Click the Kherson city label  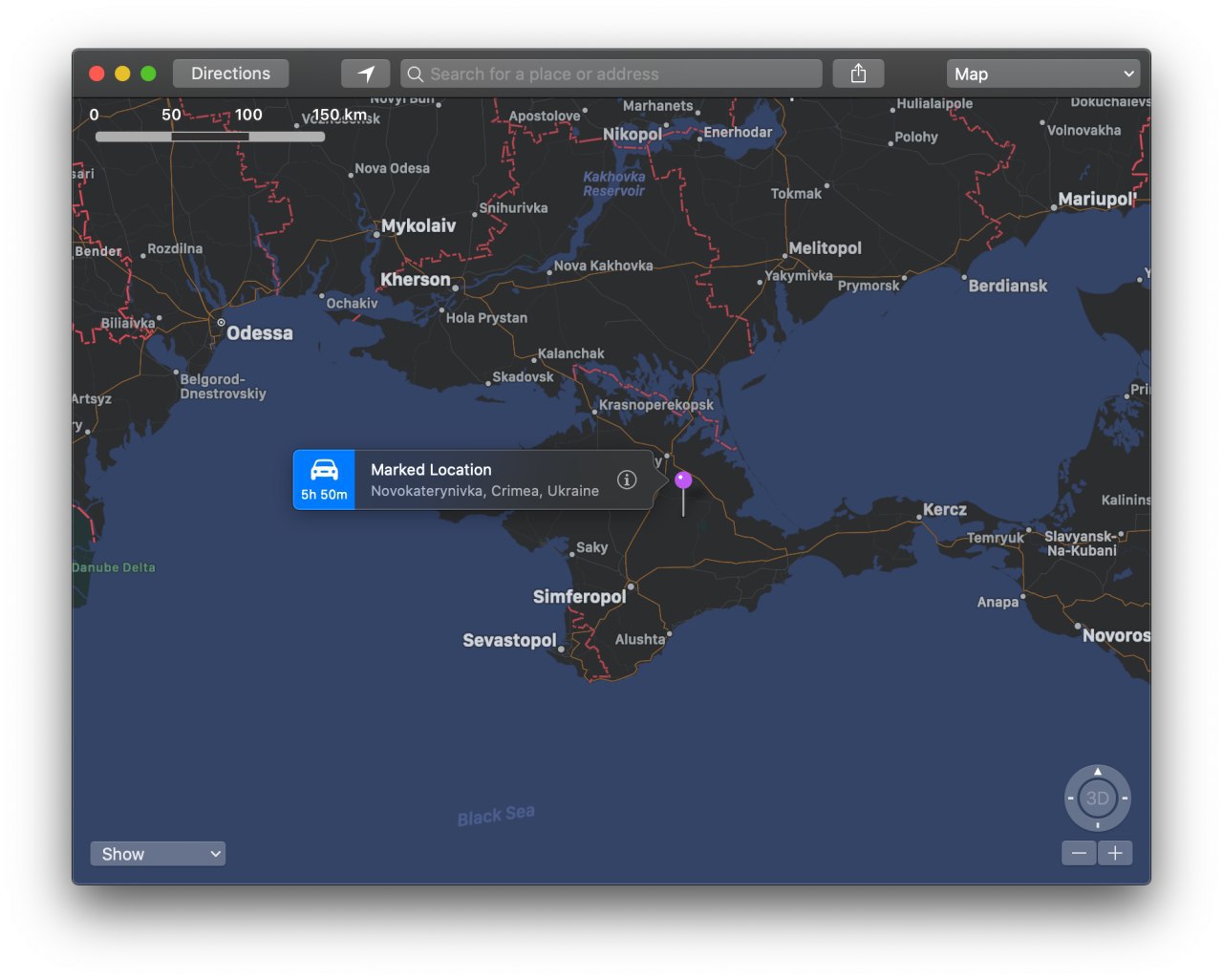[416, 279]
